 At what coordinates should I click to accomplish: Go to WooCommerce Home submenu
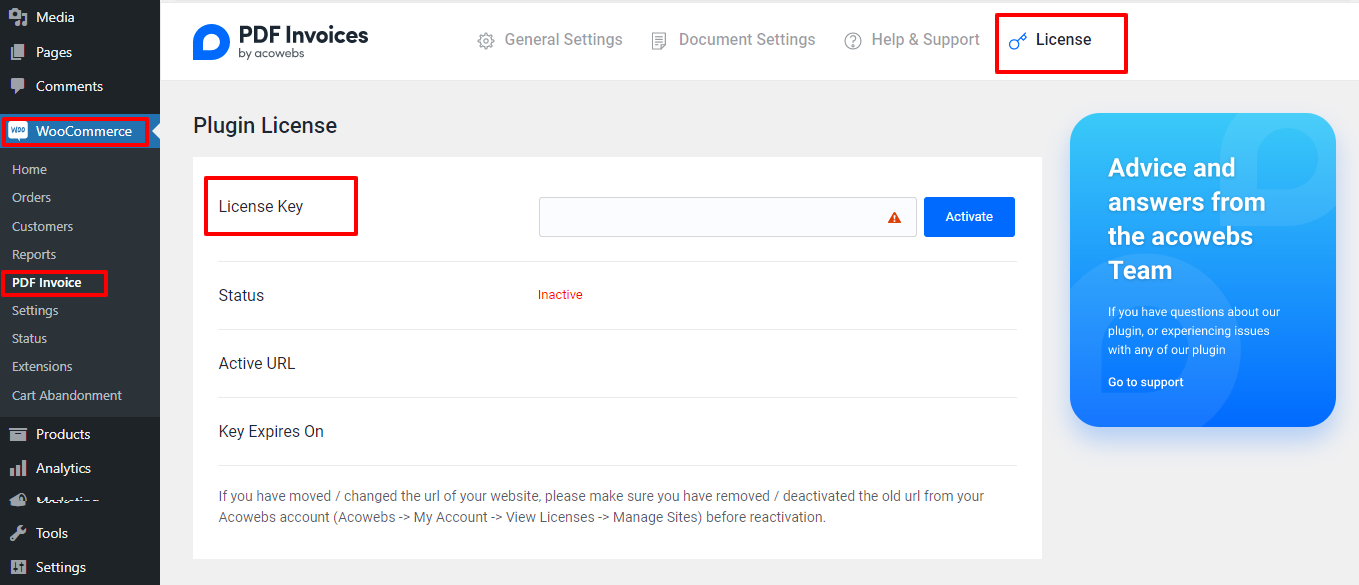[29, 170]
